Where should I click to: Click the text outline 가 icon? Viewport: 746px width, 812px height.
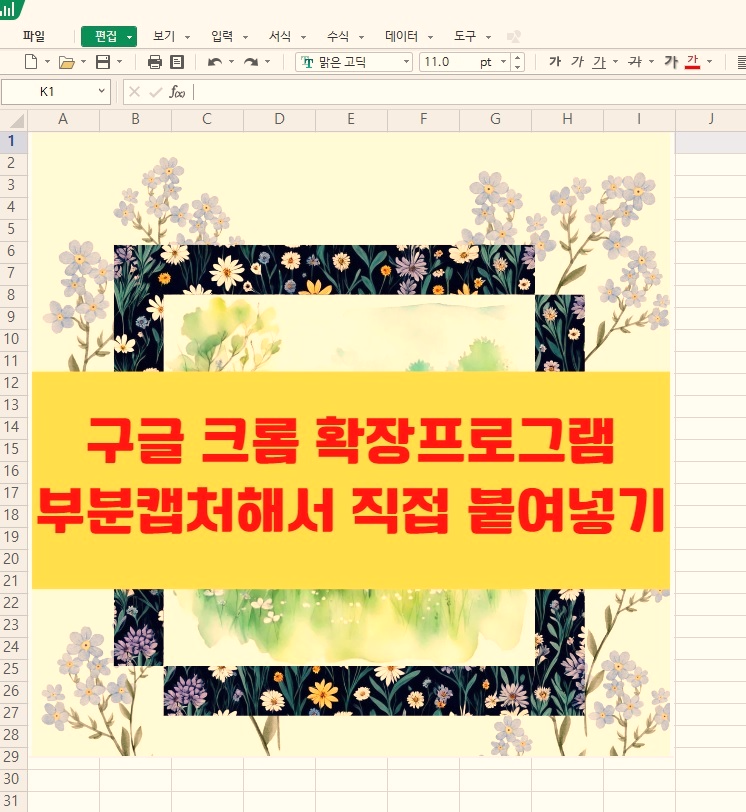[671, 62]
